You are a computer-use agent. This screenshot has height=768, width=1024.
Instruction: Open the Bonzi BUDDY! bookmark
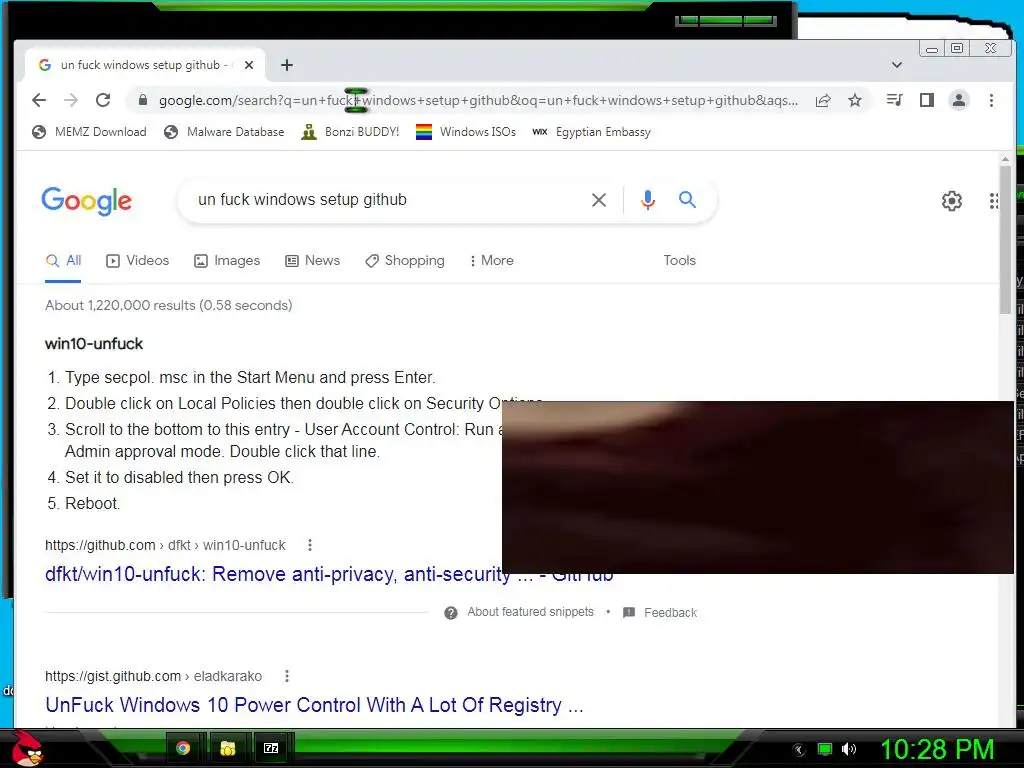350,132
